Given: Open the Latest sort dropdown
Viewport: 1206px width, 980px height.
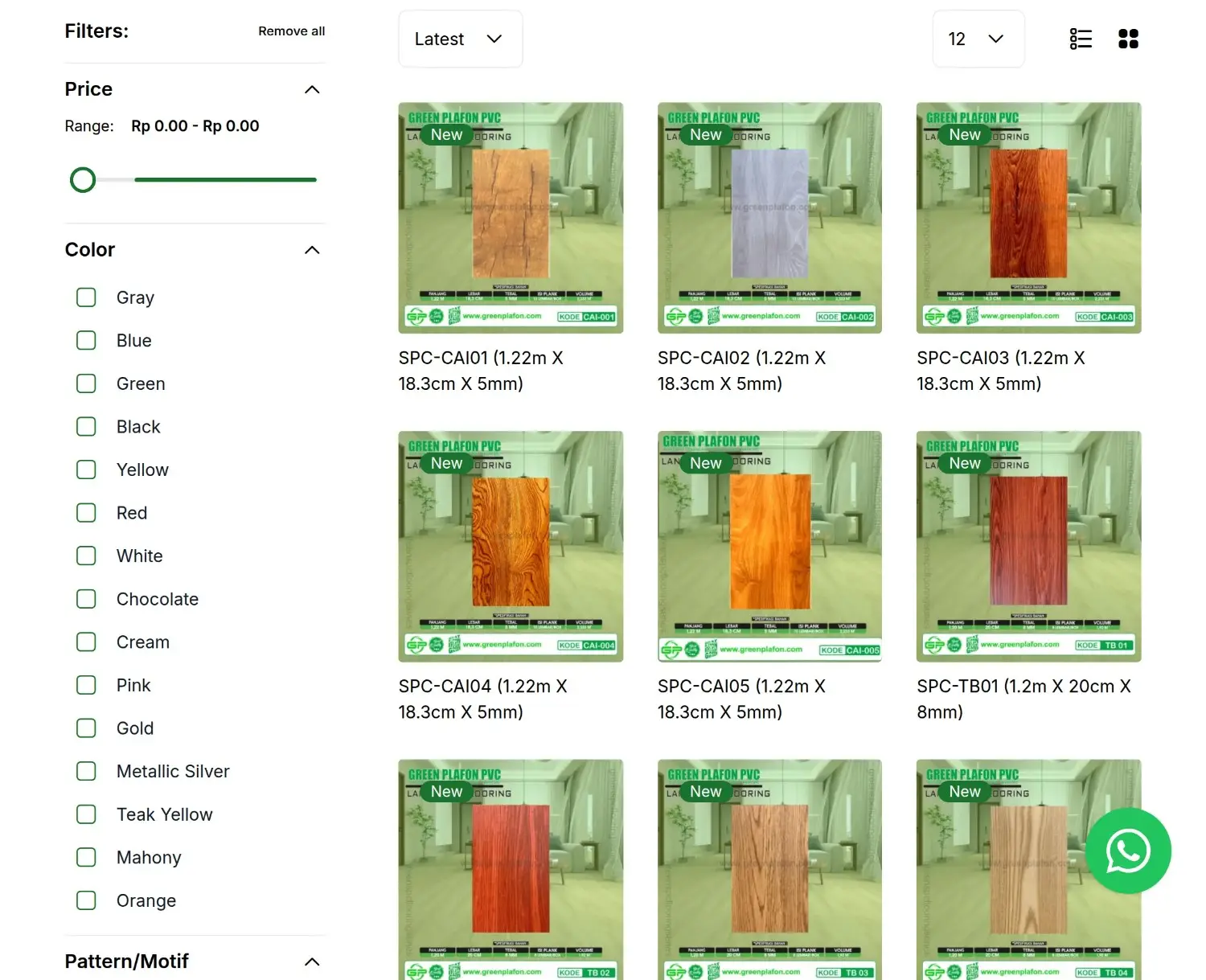Looking at the screenshot, I should coord(460,39).
